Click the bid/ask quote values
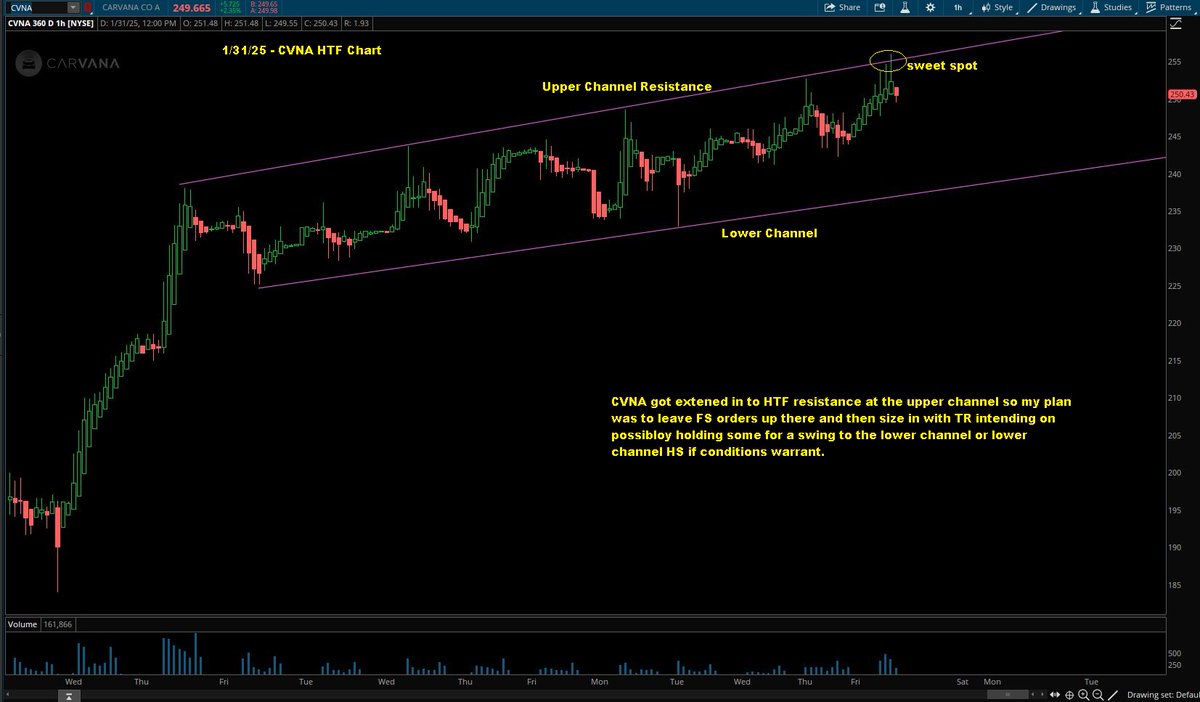The width and height of the screenshot is (1200, 702). point(263,8)
